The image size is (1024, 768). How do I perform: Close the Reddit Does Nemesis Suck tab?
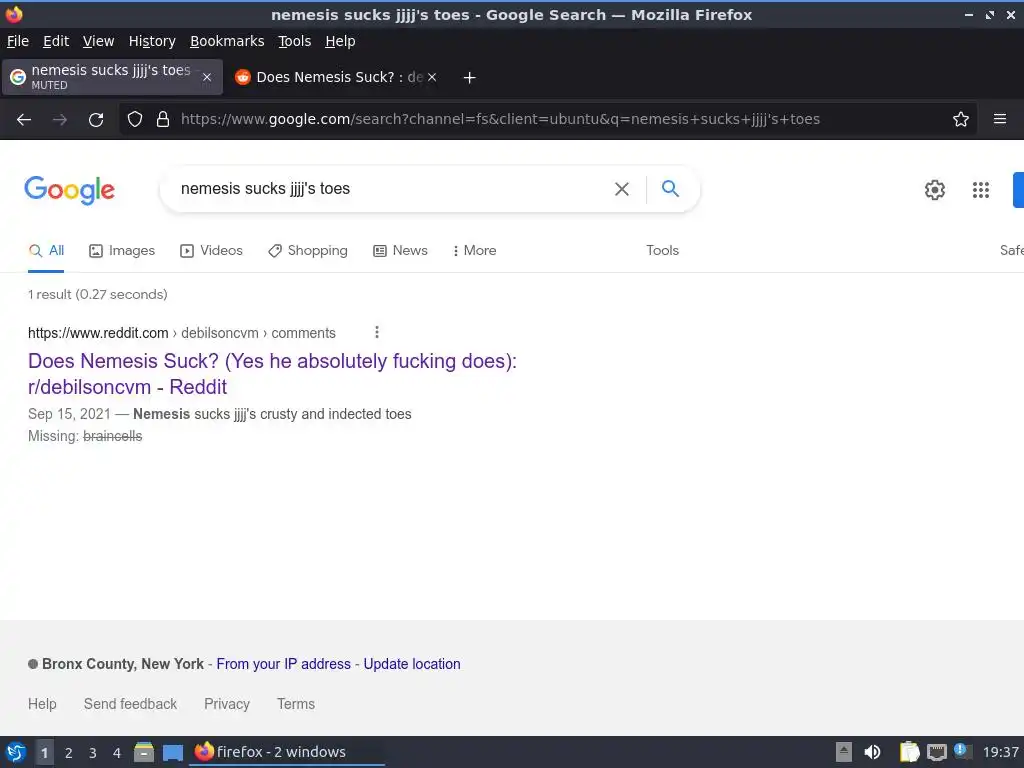[432, 77]
